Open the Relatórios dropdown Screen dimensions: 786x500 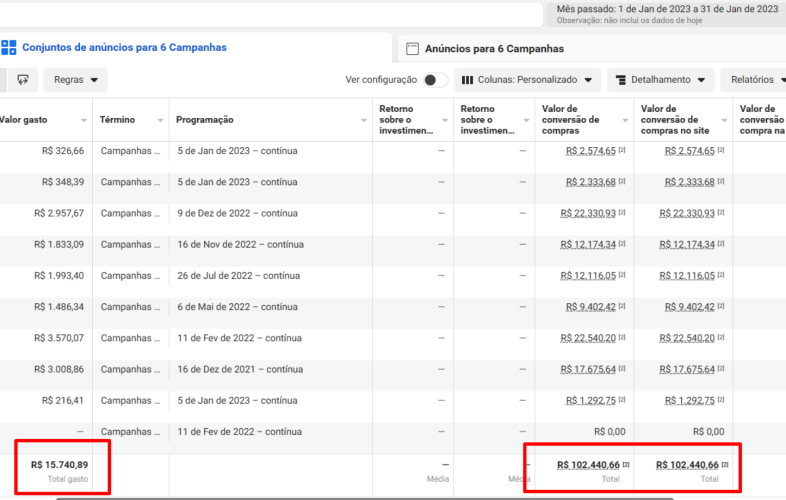click(x=754, y=80)
